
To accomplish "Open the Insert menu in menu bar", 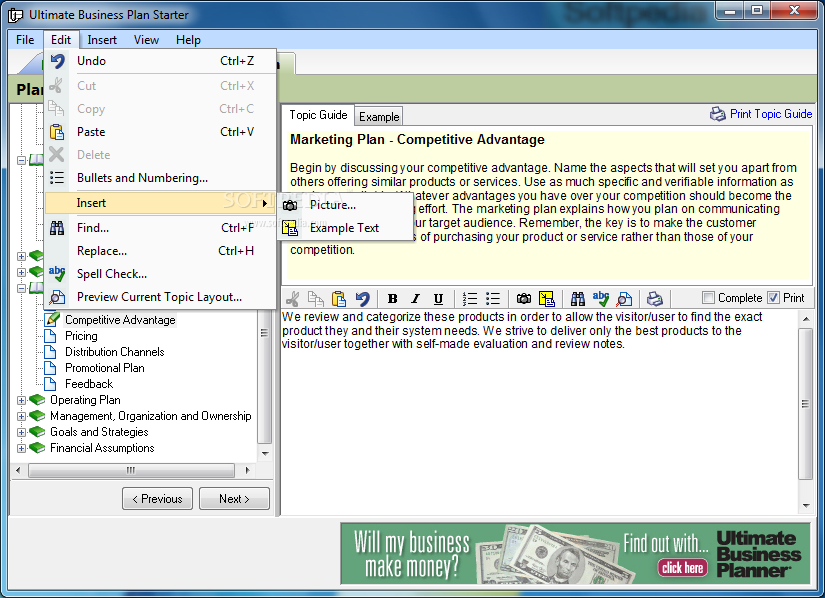I will coord(102,40).
